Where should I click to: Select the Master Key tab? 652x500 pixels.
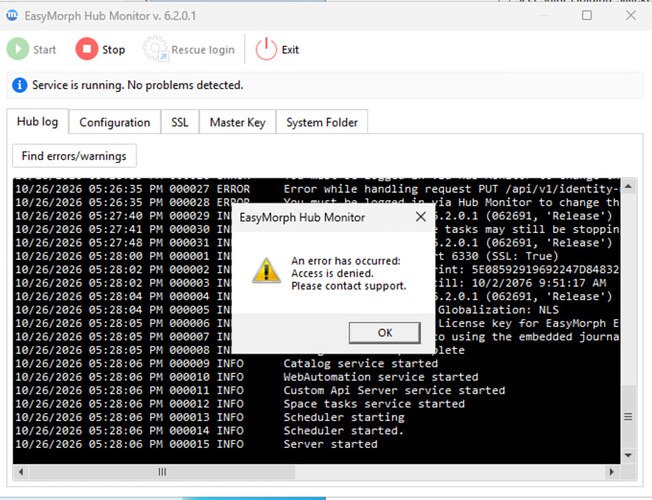click(x=237, y=122)
